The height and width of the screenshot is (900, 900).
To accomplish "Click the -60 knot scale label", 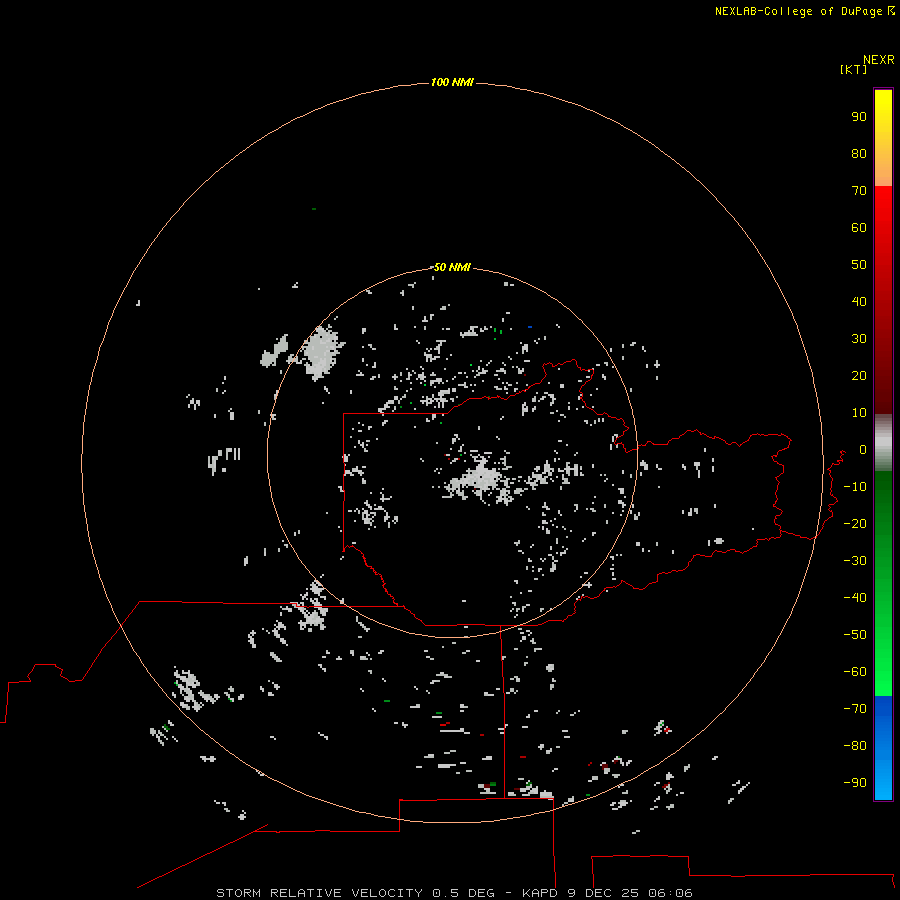I will (855, 672).
